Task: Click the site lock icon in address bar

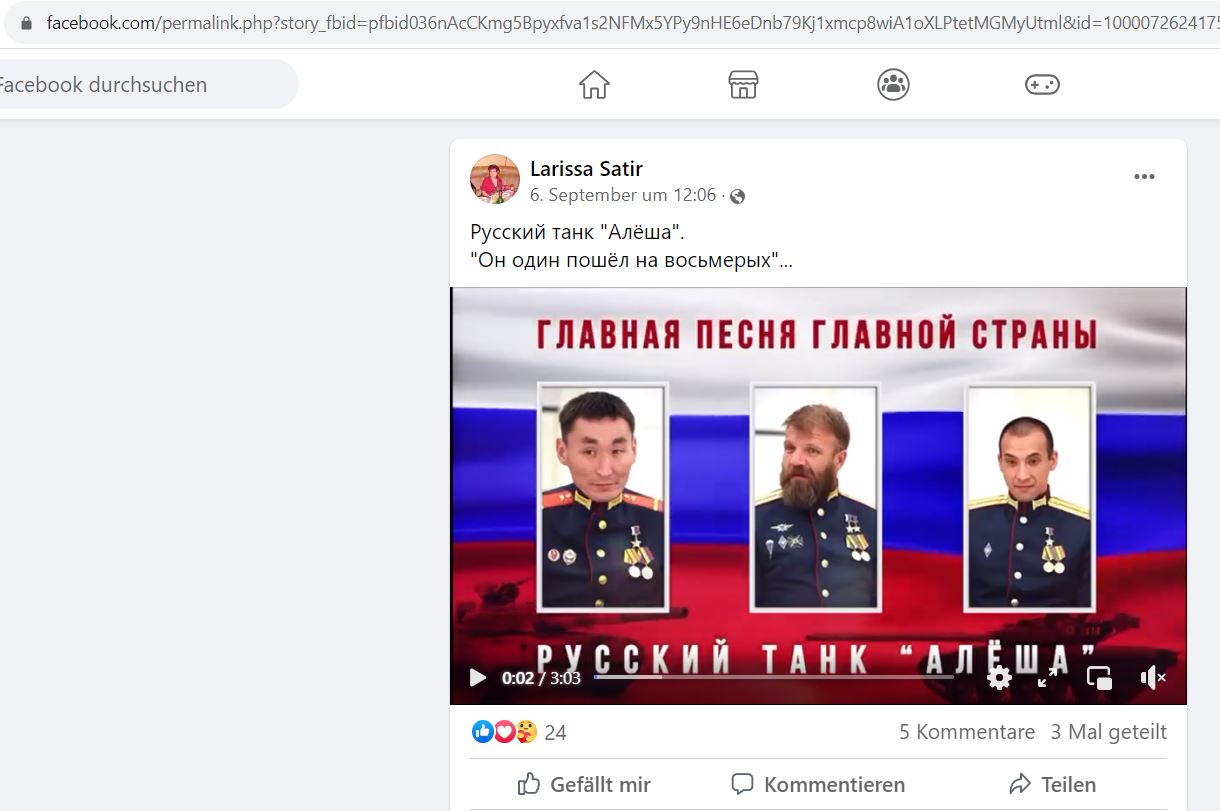Action: coord(27,22)
